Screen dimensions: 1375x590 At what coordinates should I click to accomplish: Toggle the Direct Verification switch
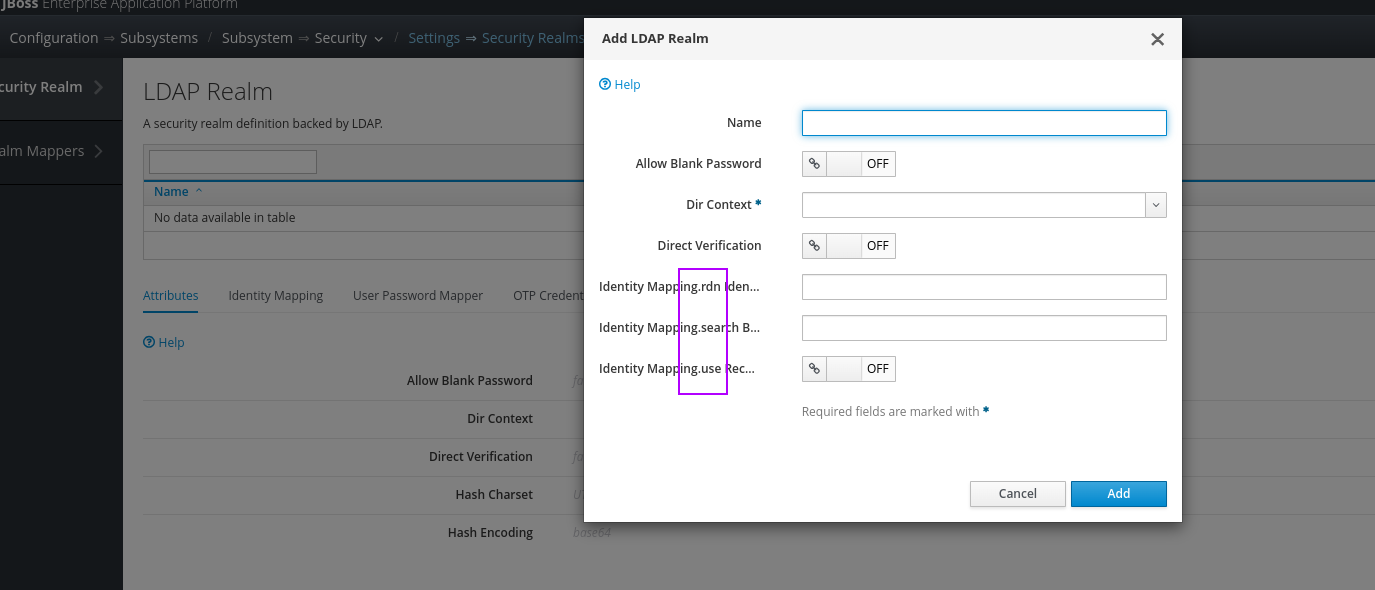click(x=861, y=246)
